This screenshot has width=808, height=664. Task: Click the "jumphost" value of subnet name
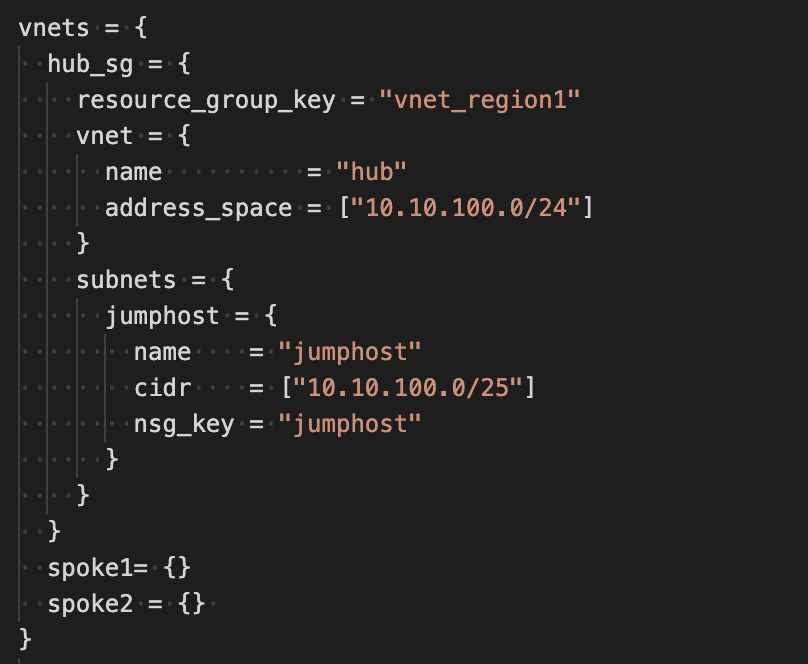(x=350, y=352)
